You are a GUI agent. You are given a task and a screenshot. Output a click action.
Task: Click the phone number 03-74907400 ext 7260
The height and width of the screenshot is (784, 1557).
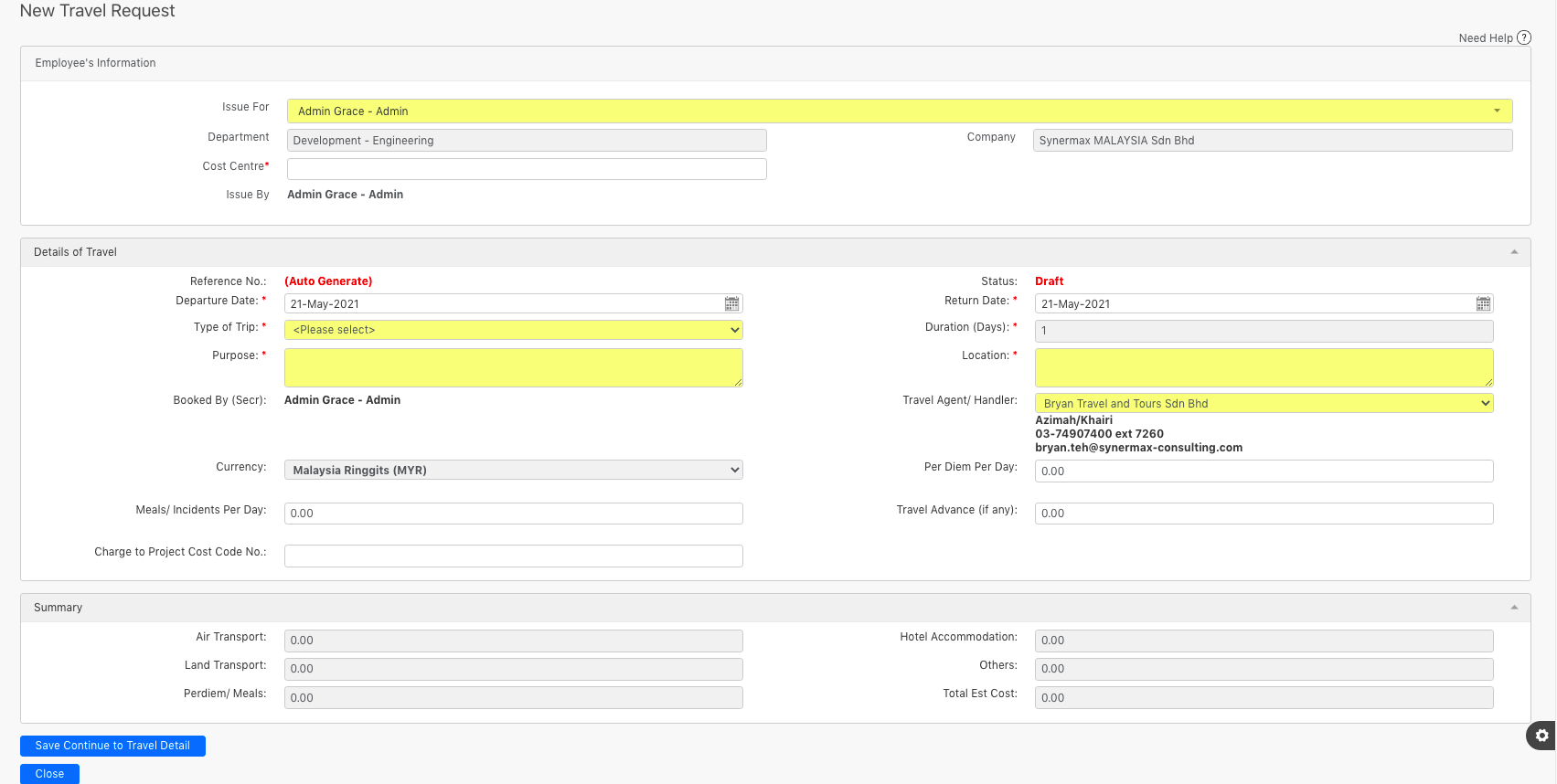[x=1099, y=434]
